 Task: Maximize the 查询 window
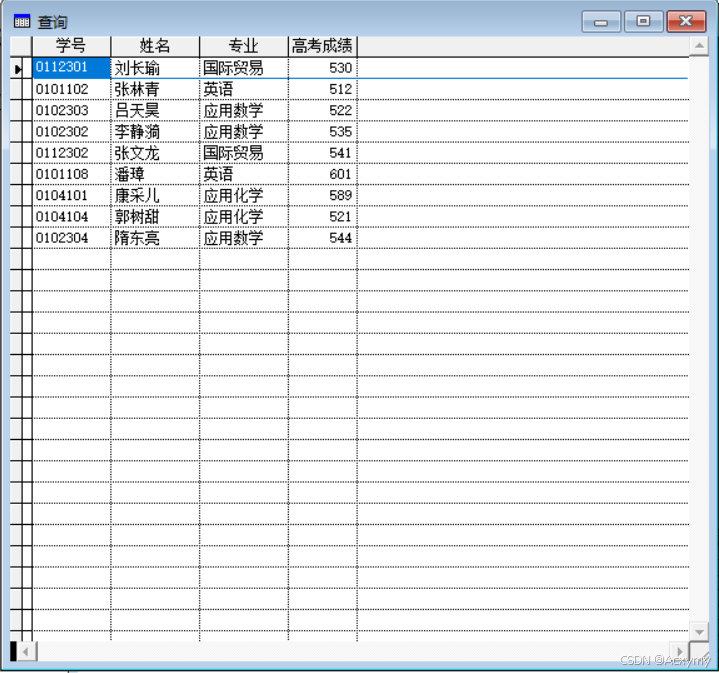click(x=643, y=21)
